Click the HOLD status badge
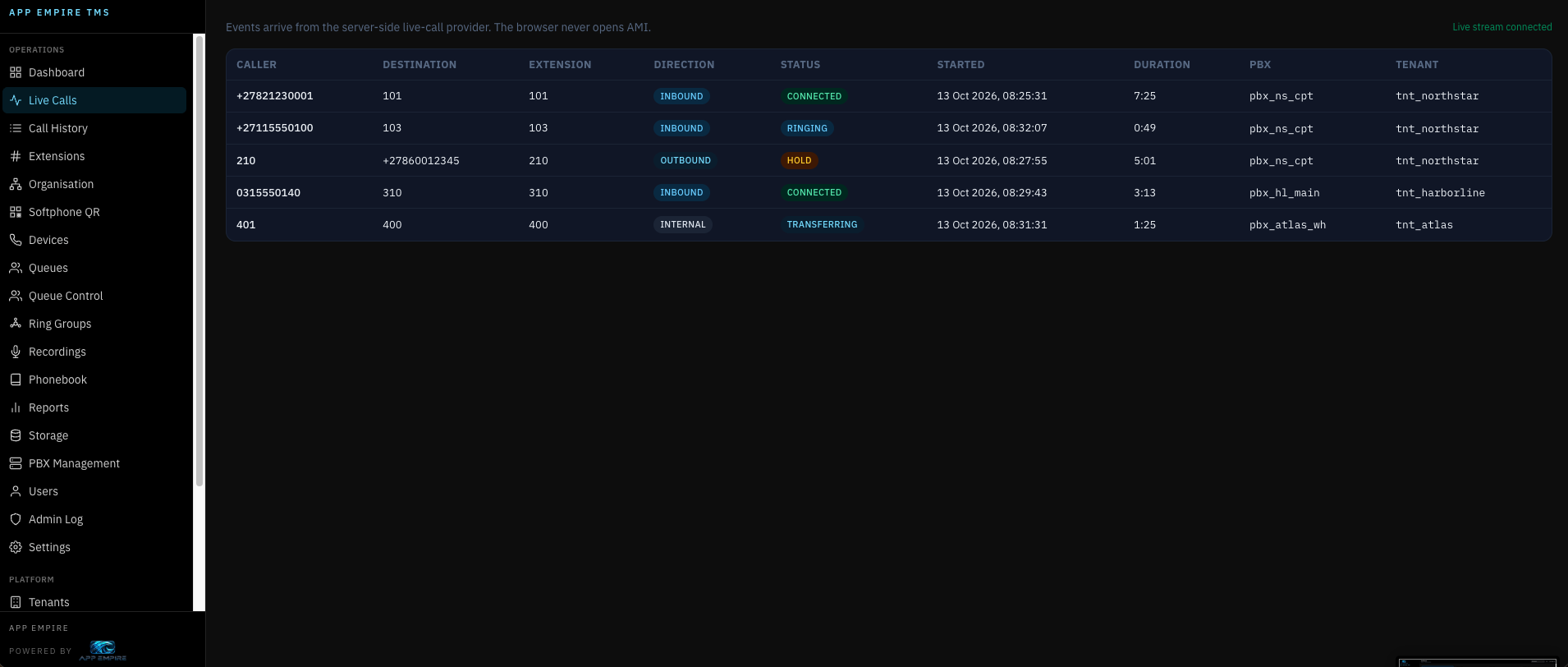 pos(799,160)
